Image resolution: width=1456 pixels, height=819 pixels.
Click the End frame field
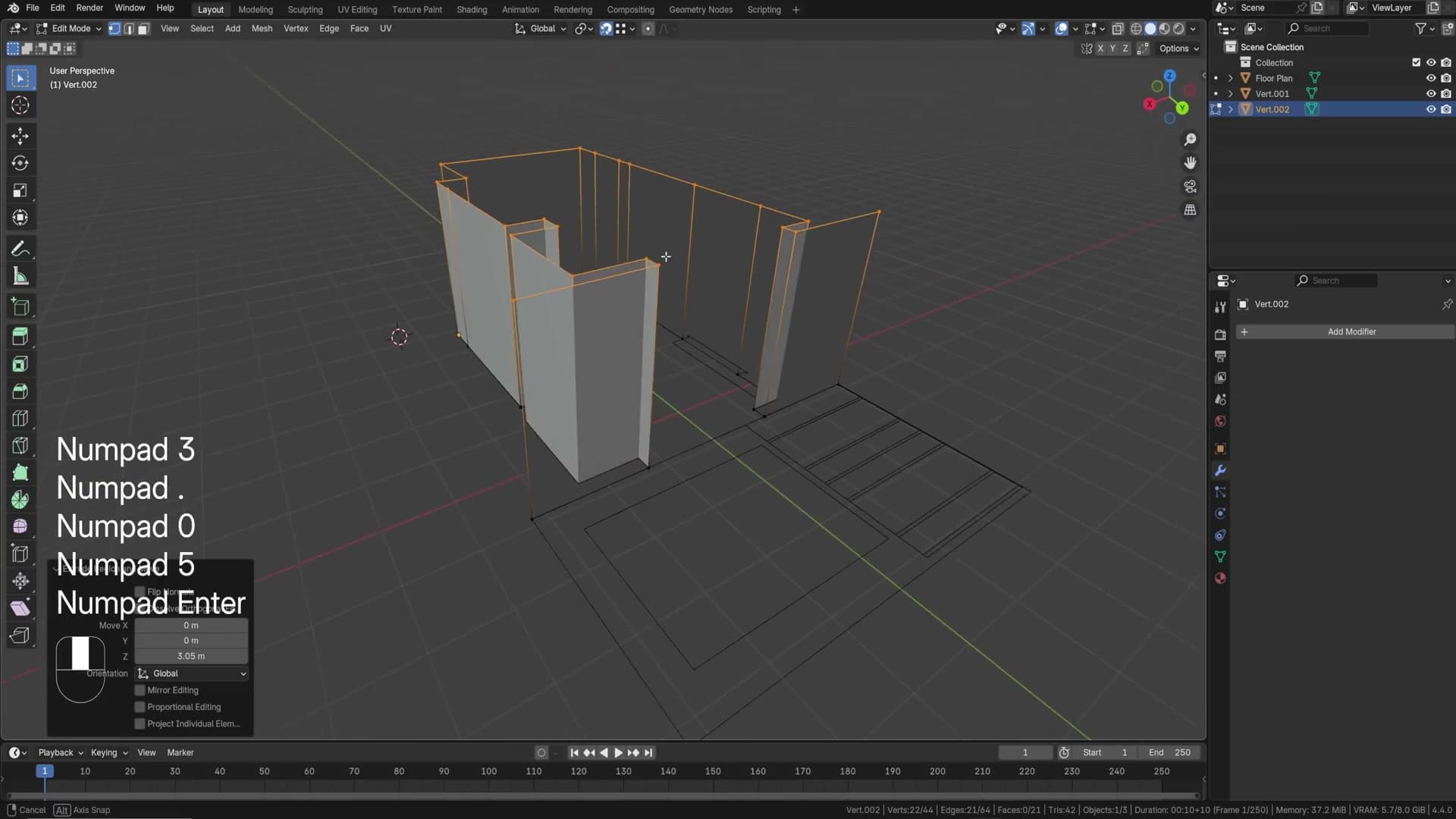[1169, 753]
